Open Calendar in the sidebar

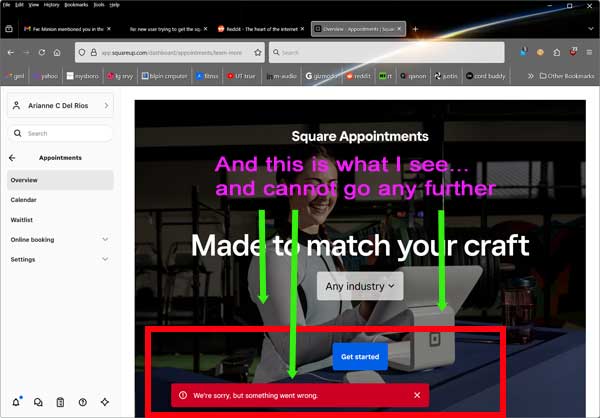(x=60, y=200)
